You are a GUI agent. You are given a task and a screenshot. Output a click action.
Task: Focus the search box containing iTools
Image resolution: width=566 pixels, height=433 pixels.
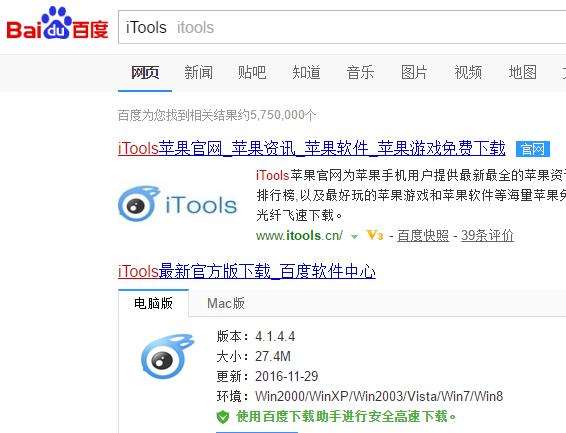[342, 27]
